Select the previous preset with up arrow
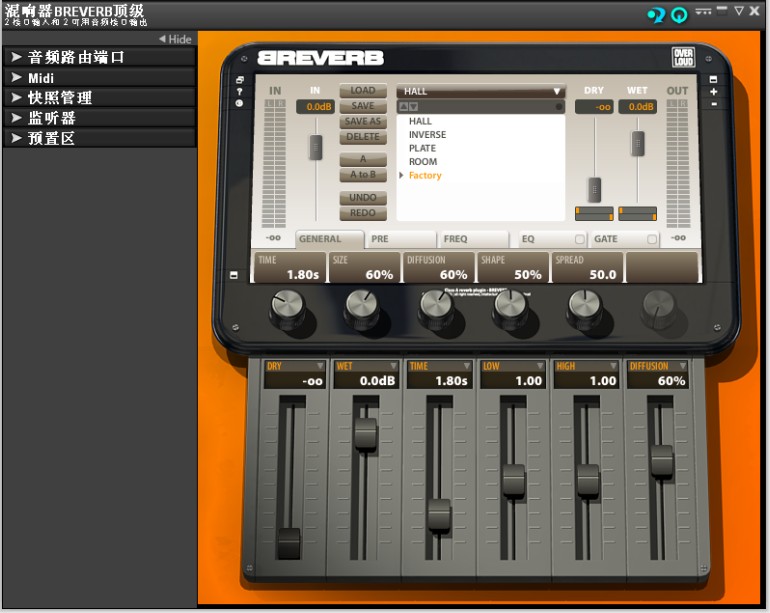The width and height of the screenshot is (770, 613). (x=403, y=107)
